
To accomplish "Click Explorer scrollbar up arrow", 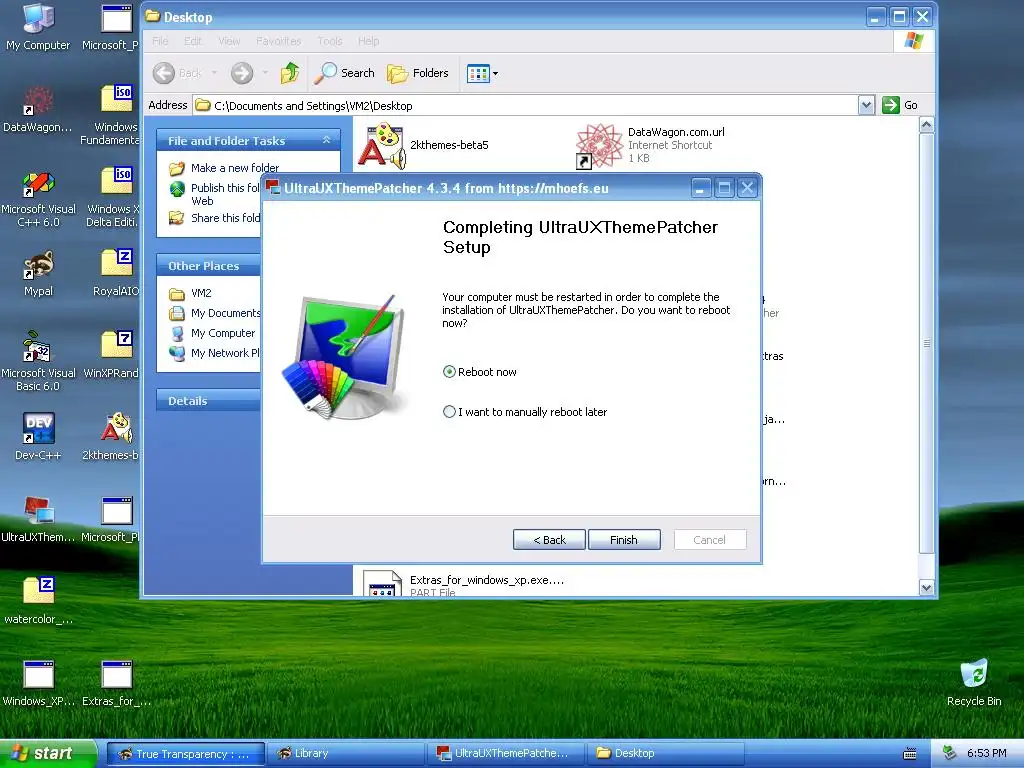I will 926,125.
